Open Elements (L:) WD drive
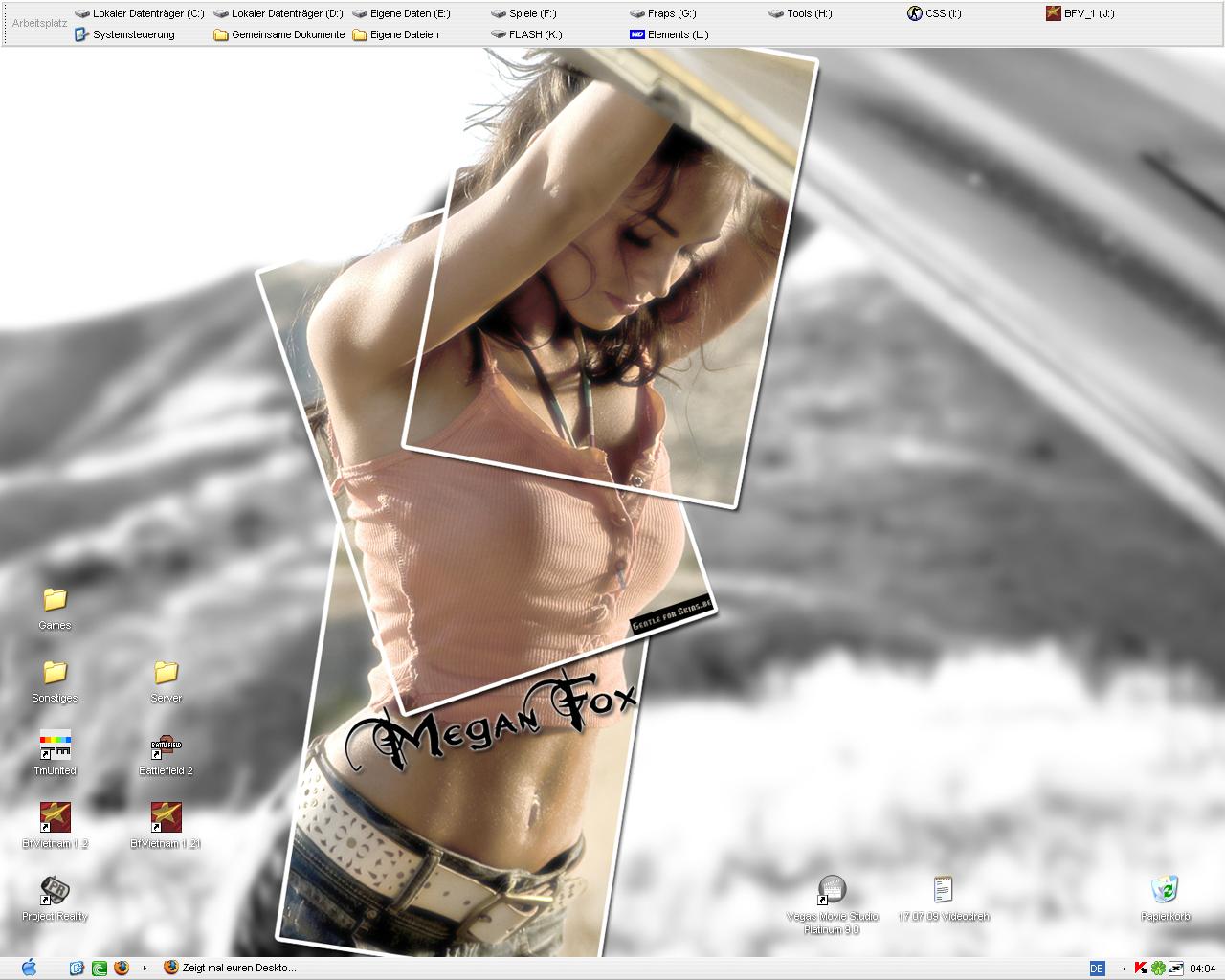Image resolution: width=1225 pixels, height=980 pixels. pyautogui.click(x=670, y=34)
